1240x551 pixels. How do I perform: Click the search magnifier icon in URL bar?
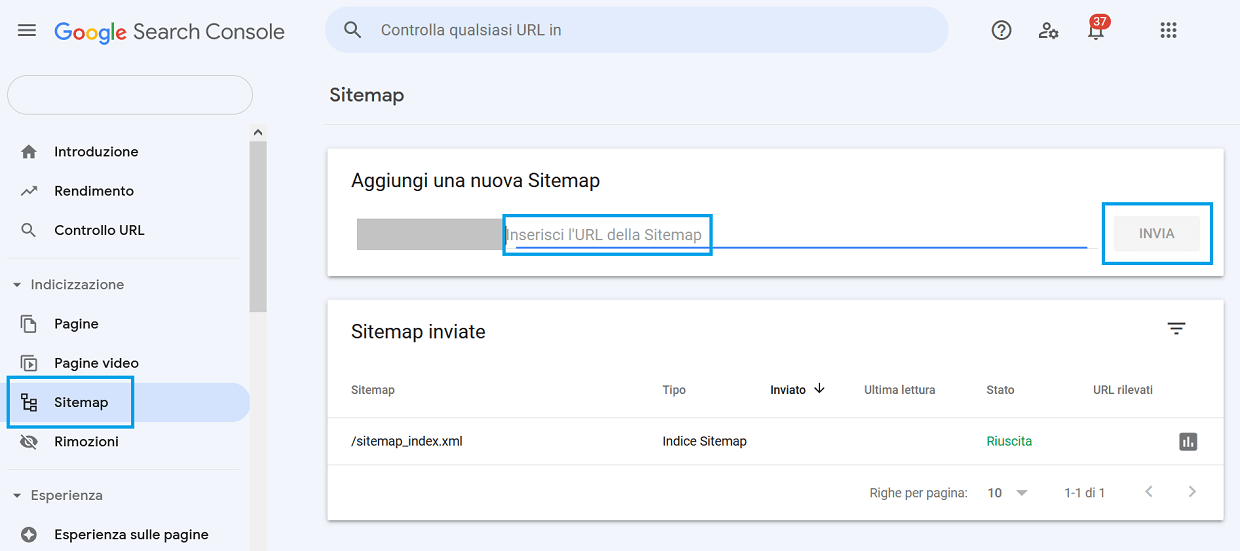click(352, 30)
